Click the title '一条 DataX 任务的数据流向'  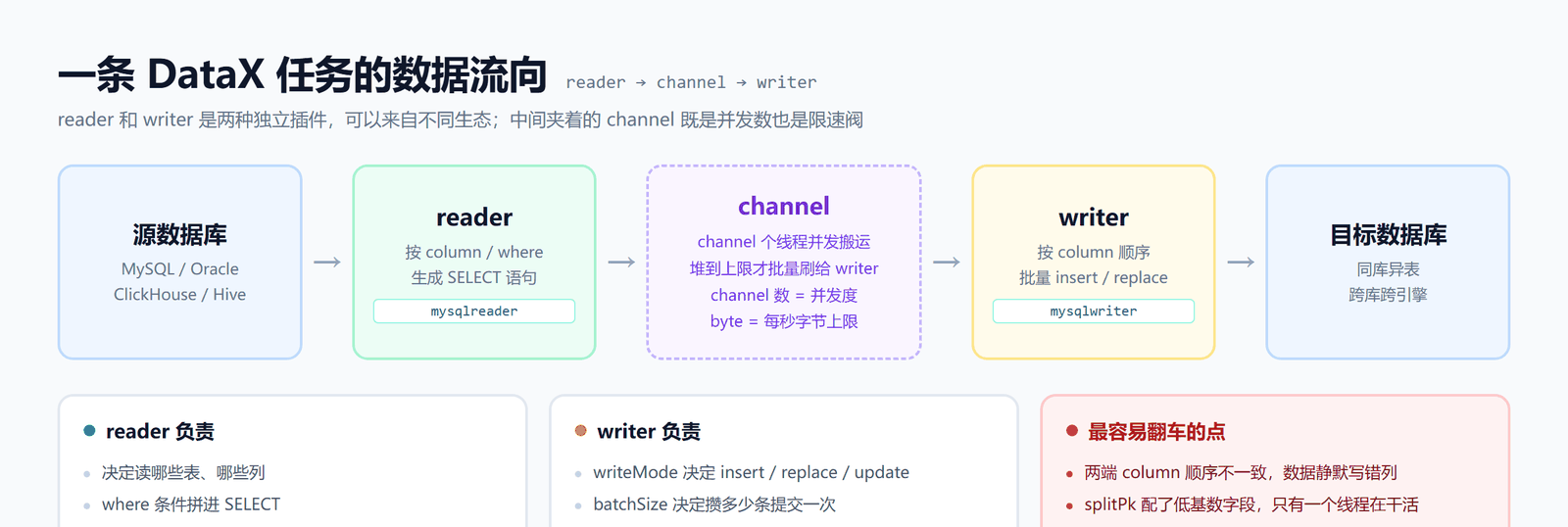[302, 74]
